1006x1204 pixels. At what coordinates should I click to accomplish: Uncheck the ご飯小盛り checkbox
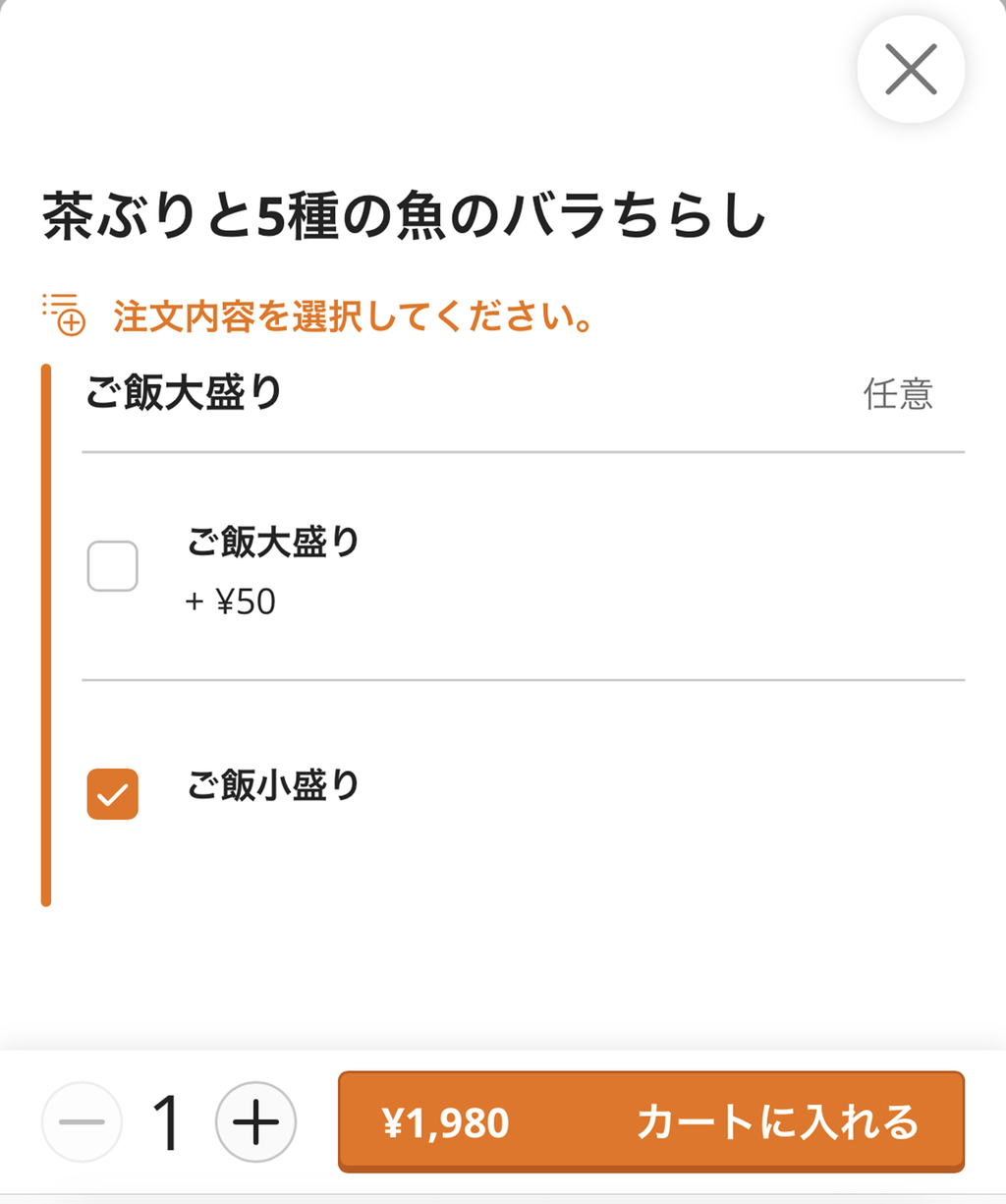click(113, 793)
